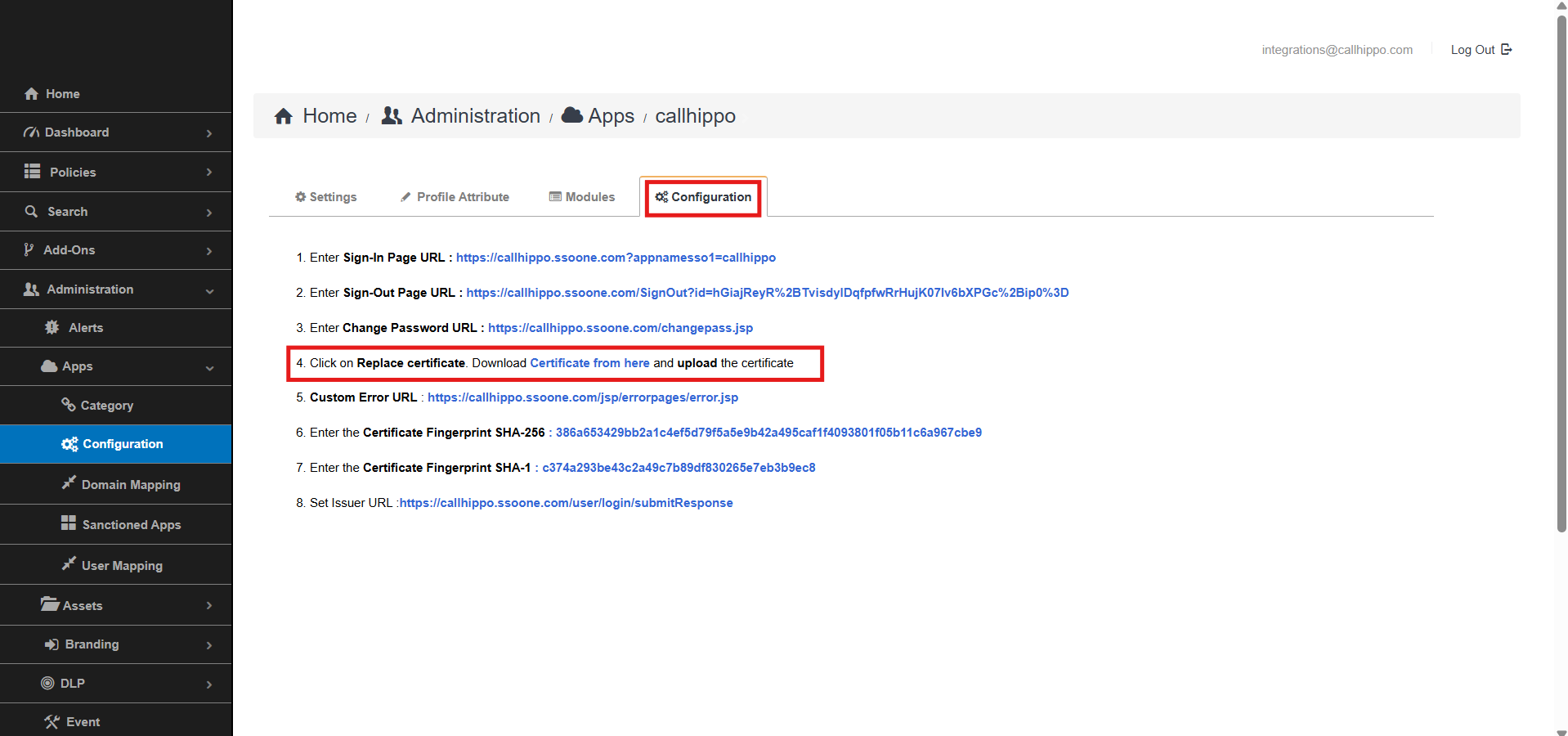Open the Issuer URL submitResponse link
This screenshot has height=736, width=1568.
(566, 503)
